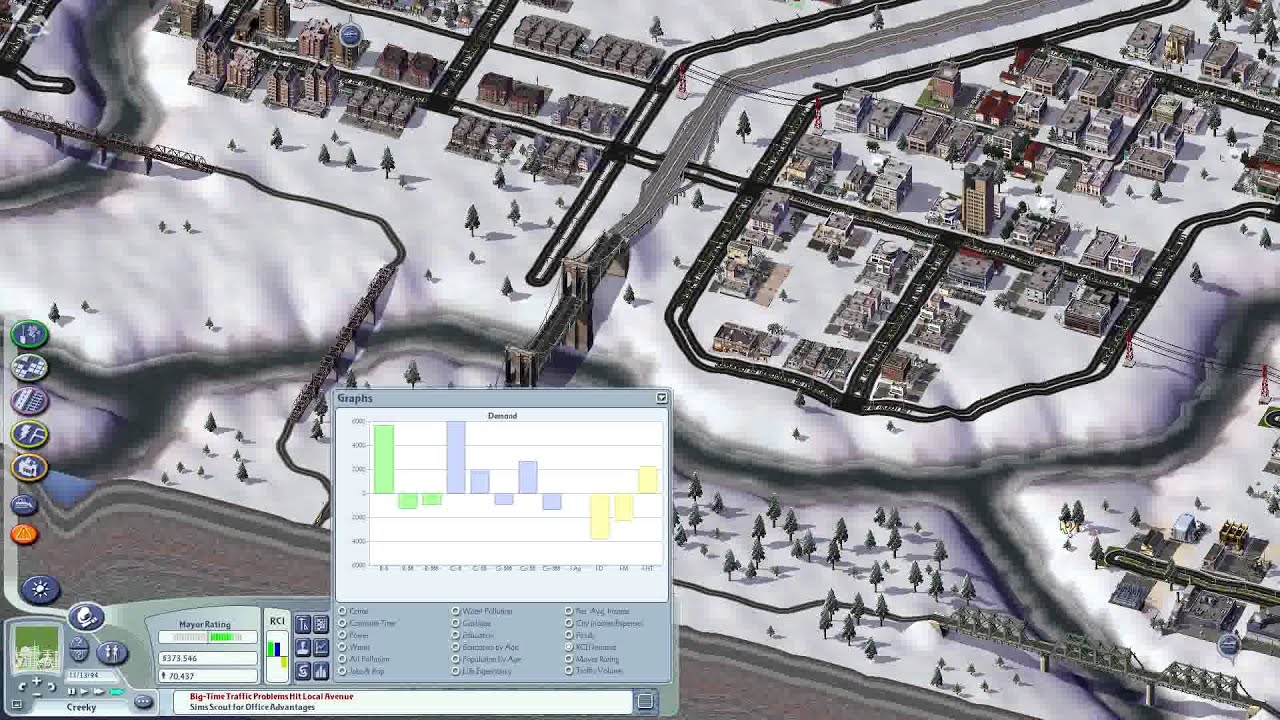This screenshot has width=1280, height=720.
Task: Open the transportation building menu
Action: click(30, 401)
